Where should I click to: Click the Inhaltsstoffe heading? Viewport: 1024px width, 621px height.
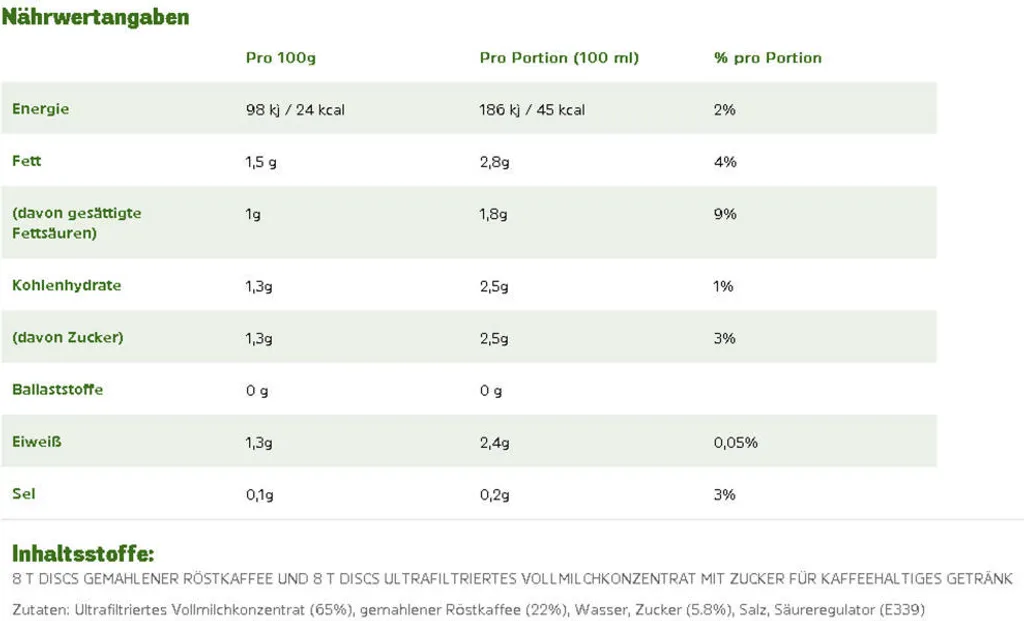[x=83, y=554]
